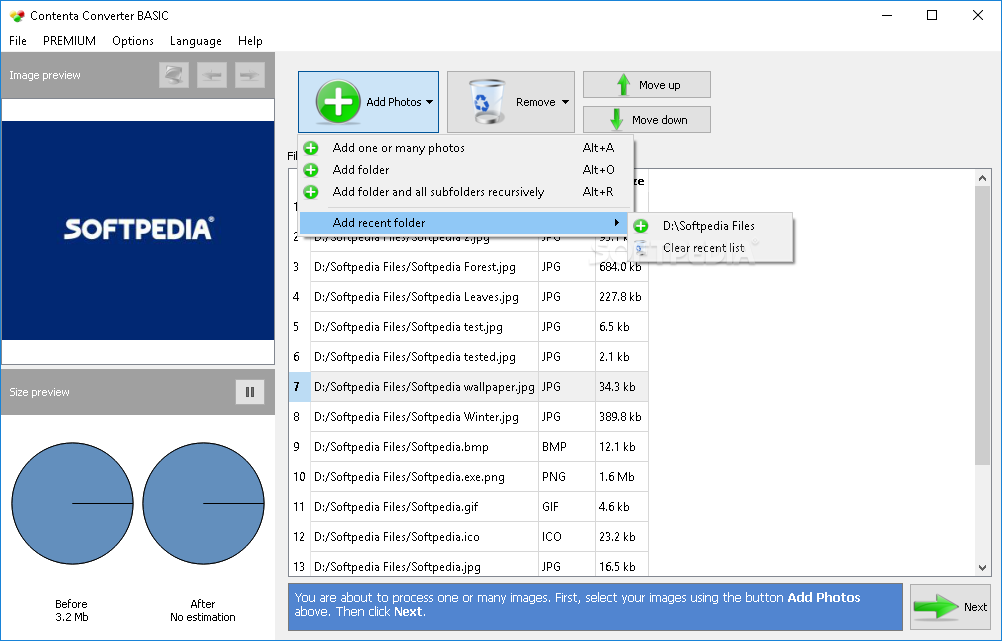Click the previous image arrow in Image preview

tap(212, 75)
